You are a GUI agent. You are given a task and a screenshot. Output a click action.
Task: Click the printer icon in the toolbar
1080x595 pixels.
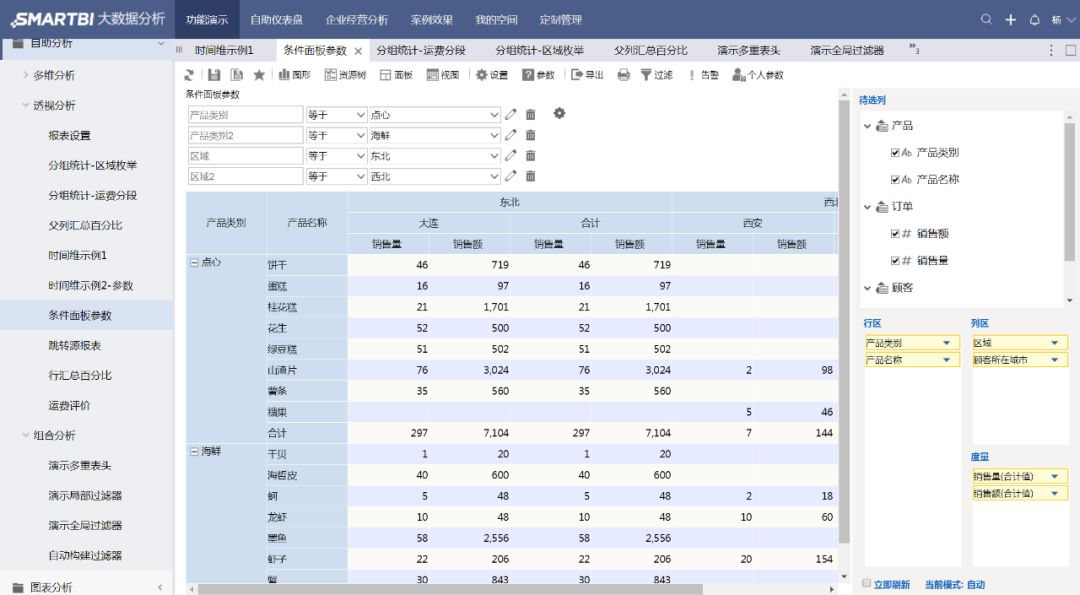click(623, 75)
